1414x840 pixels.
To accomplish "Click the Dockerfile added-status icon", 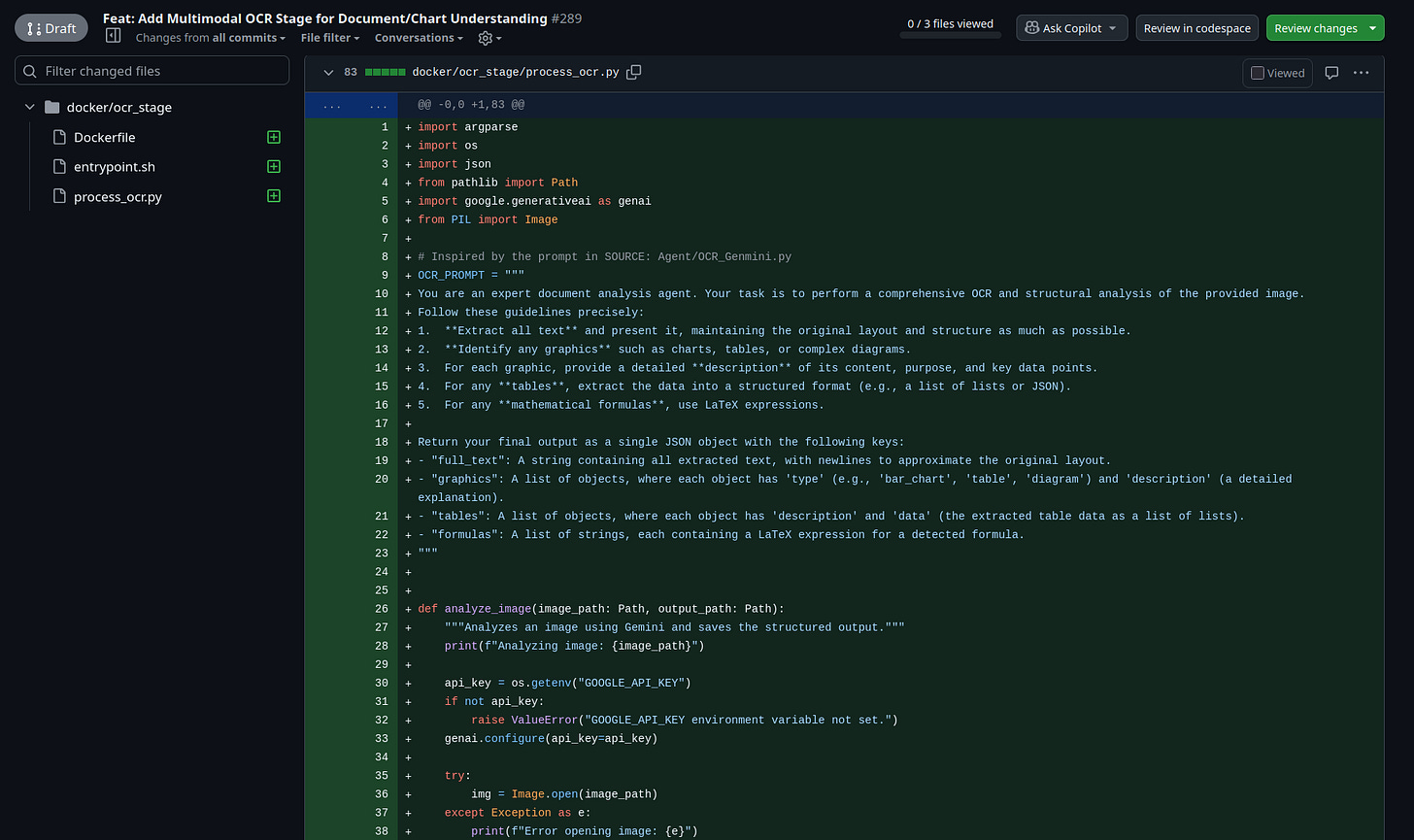I will tap(274, 137).
